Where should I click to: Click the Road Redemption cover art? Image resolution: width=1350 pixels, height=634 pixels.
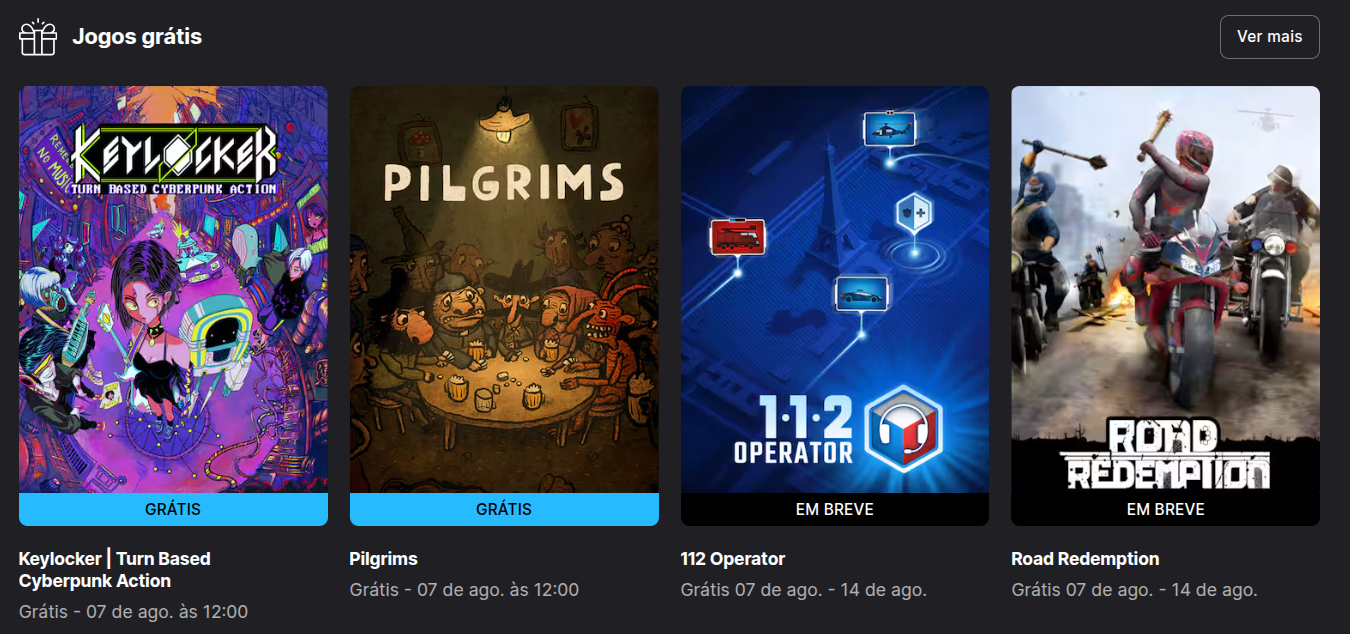1165,289
